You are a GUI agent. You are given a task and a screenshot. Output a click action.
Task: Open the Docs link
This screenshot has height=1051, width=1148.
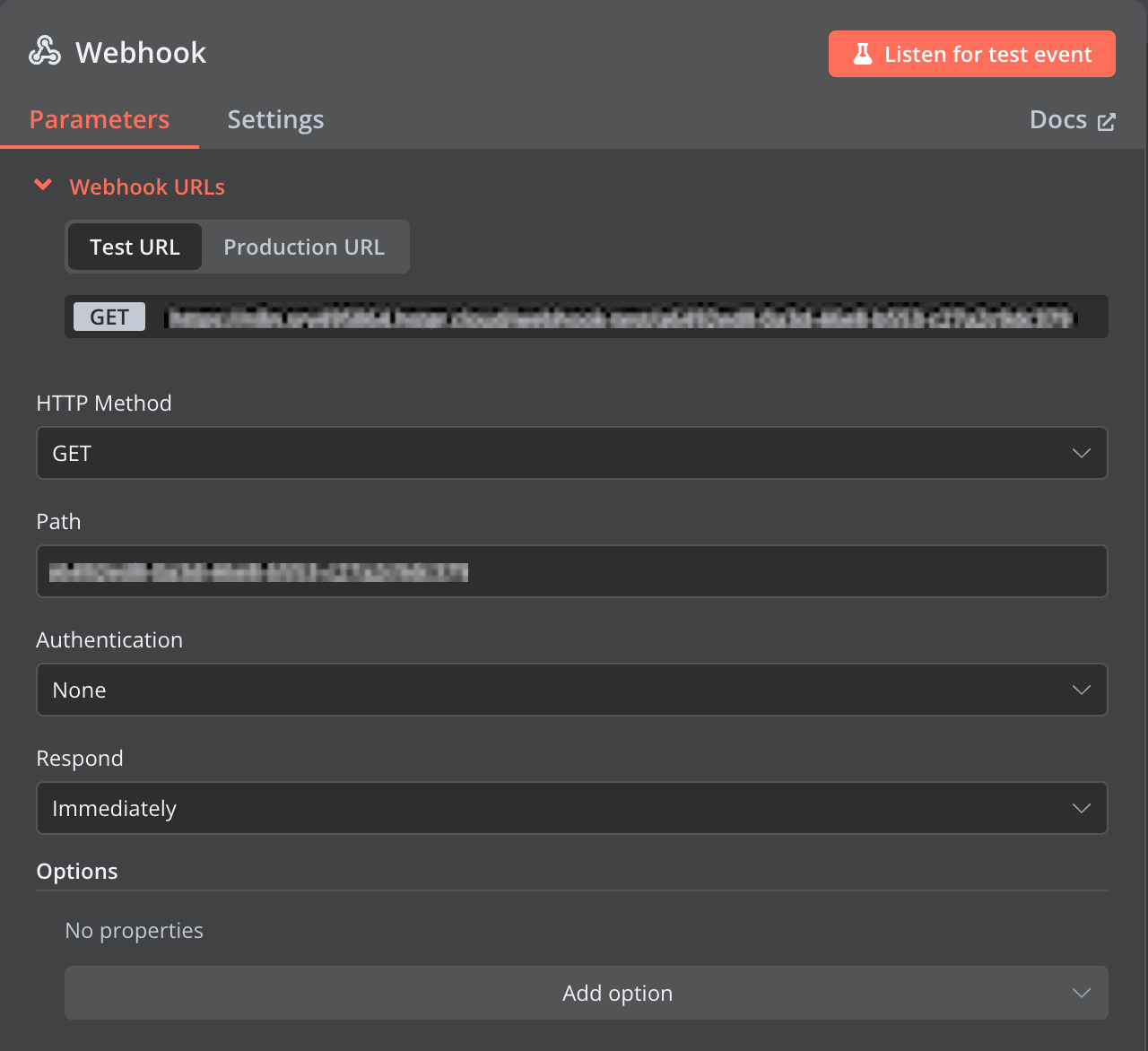click(1058, 119)
